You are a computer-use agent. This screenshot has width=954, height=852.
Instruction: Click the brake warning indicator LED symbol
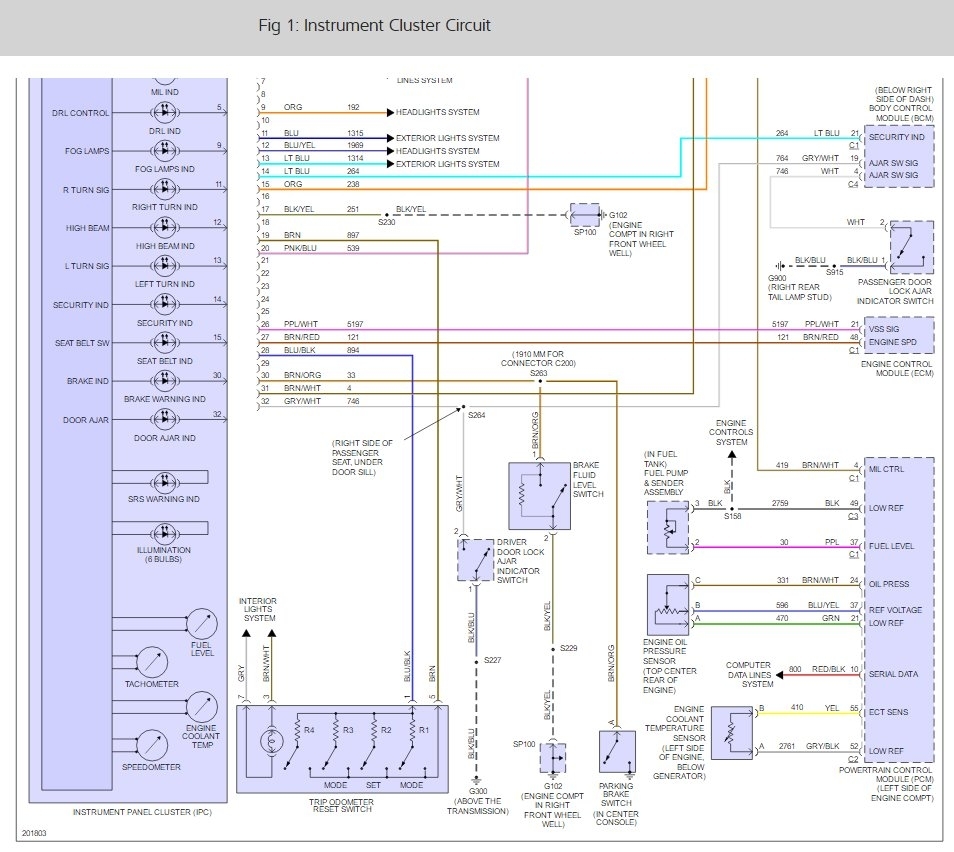165,381
